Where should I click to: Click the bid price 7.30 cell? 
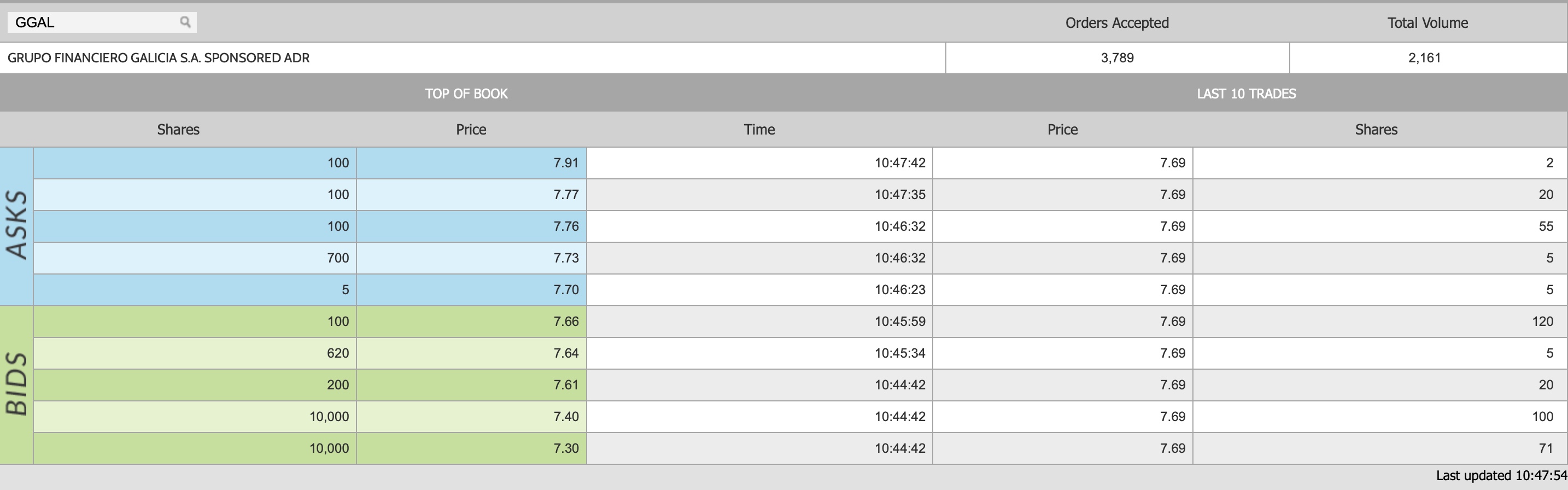pos(472,448)
